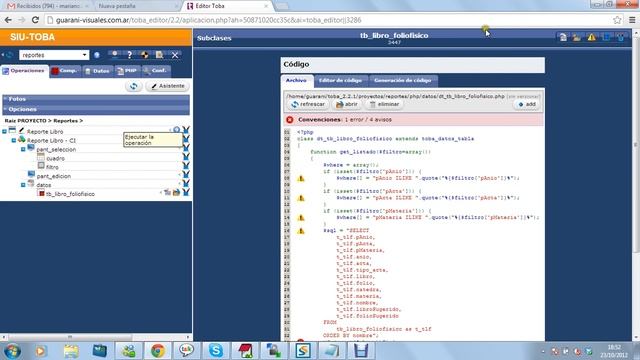Click the refrescar button
Screen dimensions: 640x360
point(308,104)
